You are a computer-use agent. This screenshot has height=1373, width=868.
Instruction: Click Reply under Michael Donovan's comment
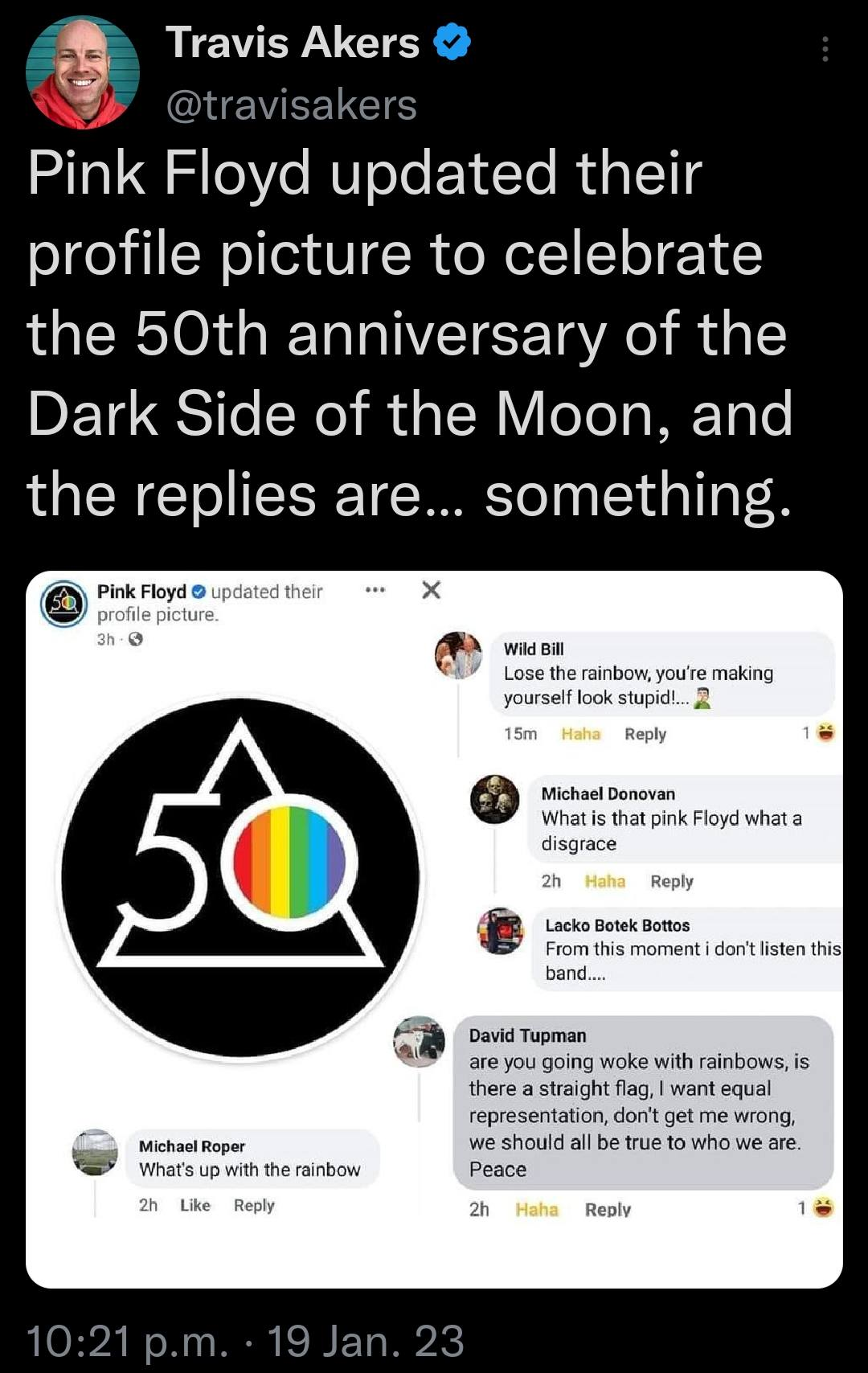[674, 882]
